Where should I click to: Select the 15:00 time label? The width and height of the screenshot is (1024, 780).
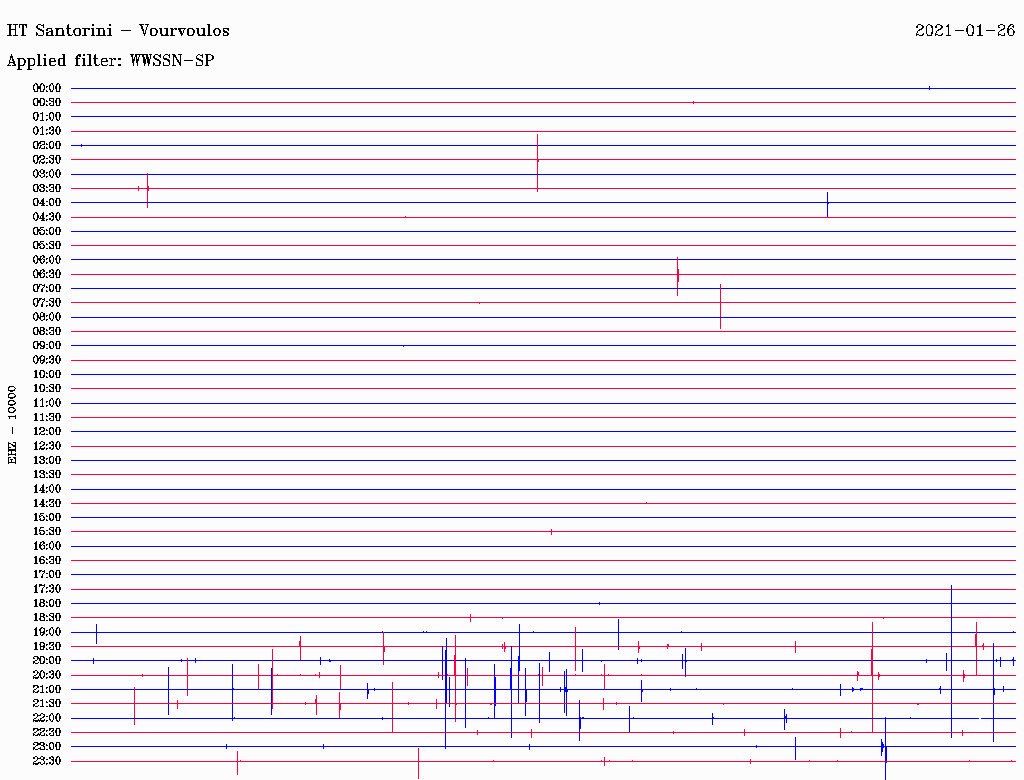[x=47, y=517]
